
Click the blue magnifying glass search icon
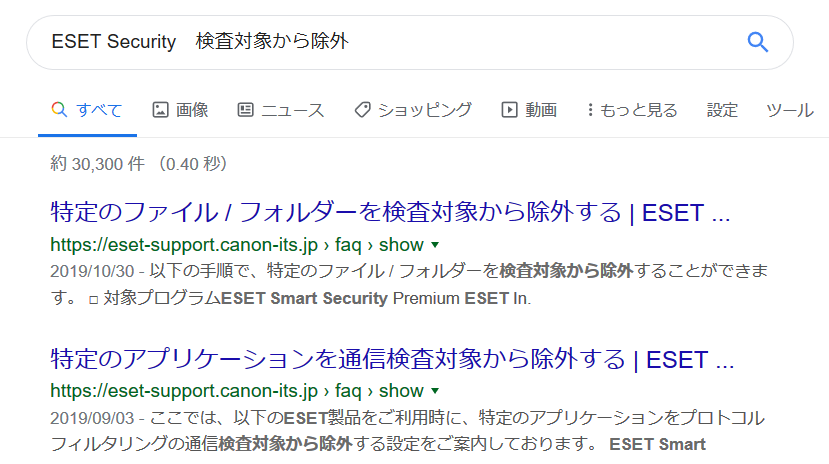coord(757,42)
